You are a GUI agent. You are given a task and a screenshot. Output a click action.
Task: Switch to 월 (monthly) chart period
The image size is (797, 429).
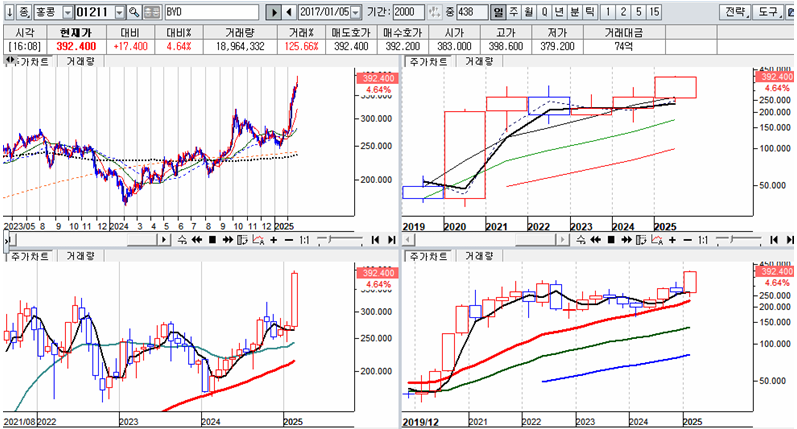click(530, 12)
